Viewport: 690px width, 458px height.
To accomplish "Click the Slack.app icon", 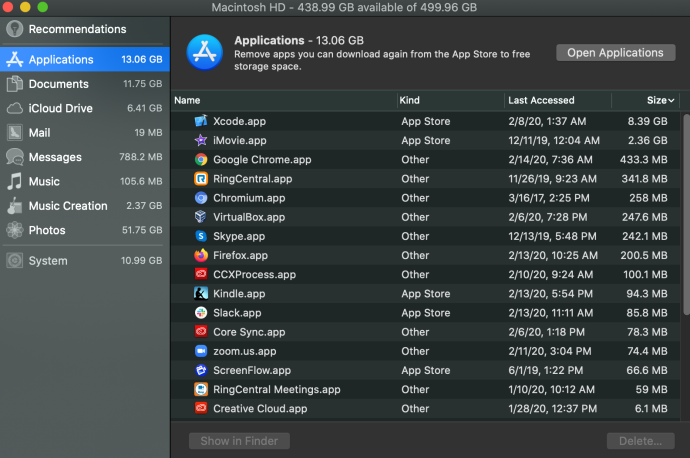I will tap(201, 313).
